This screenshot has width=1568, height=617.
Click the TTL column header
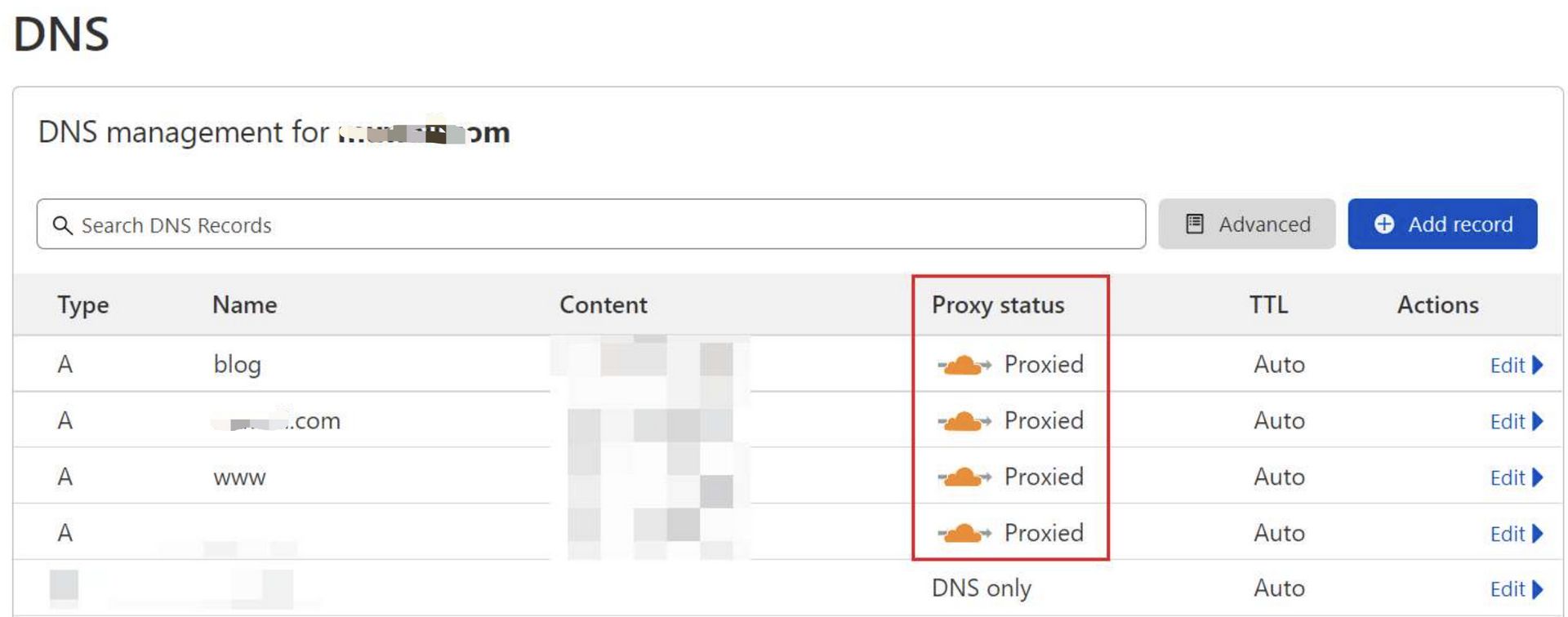(1268, 305)
